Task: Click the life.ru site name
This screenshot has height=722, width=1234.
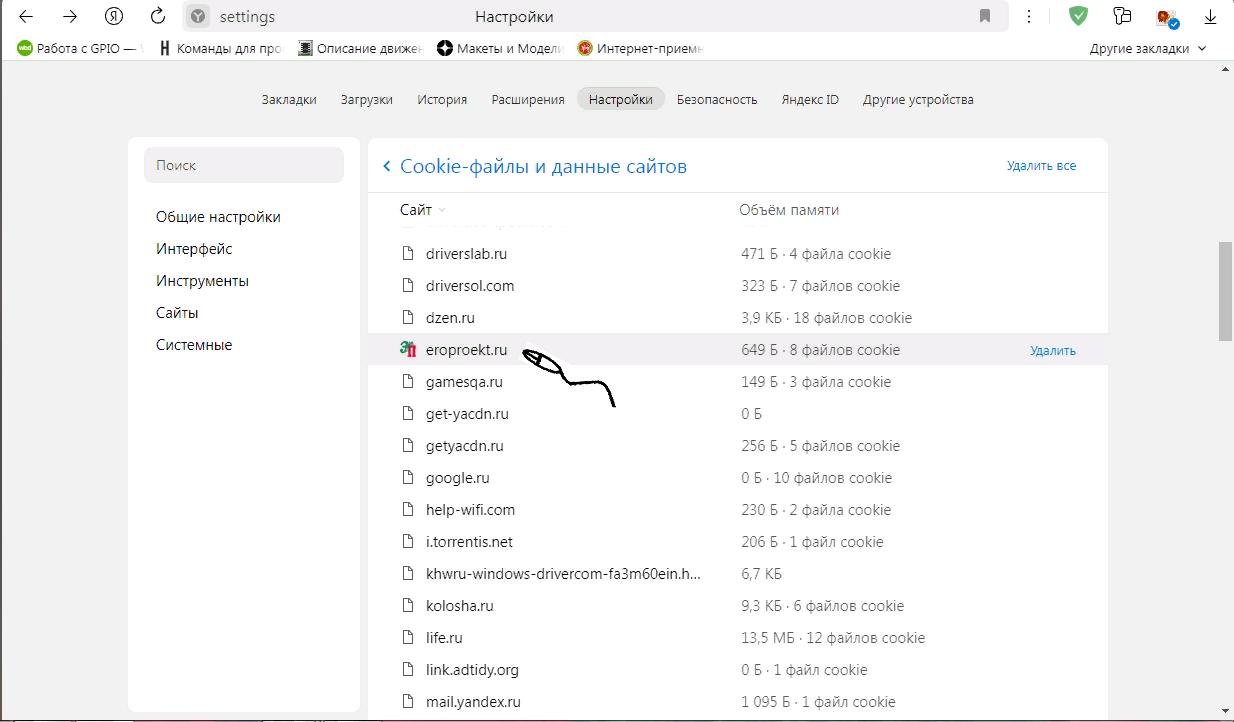Action: point(444,638)
